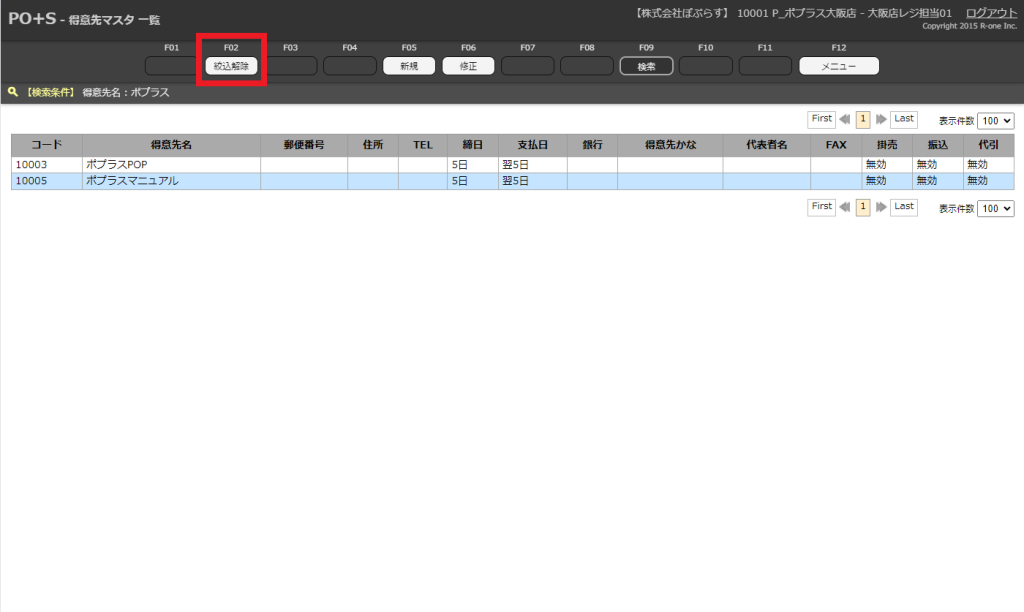Click the top previous page arrow
The height and width of the screenshot is (612, 1024).
coord(845,119)
